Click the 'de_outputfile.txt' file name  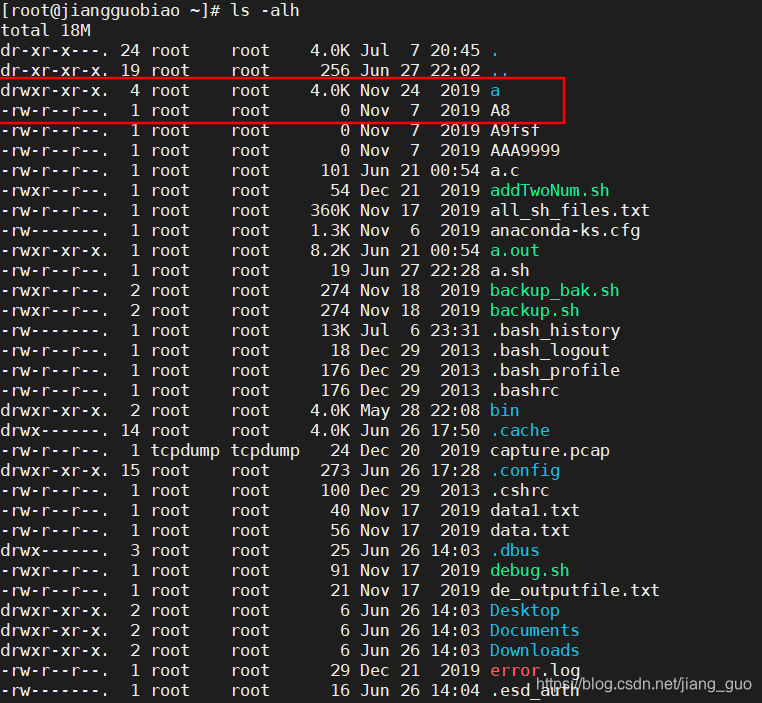574,590
